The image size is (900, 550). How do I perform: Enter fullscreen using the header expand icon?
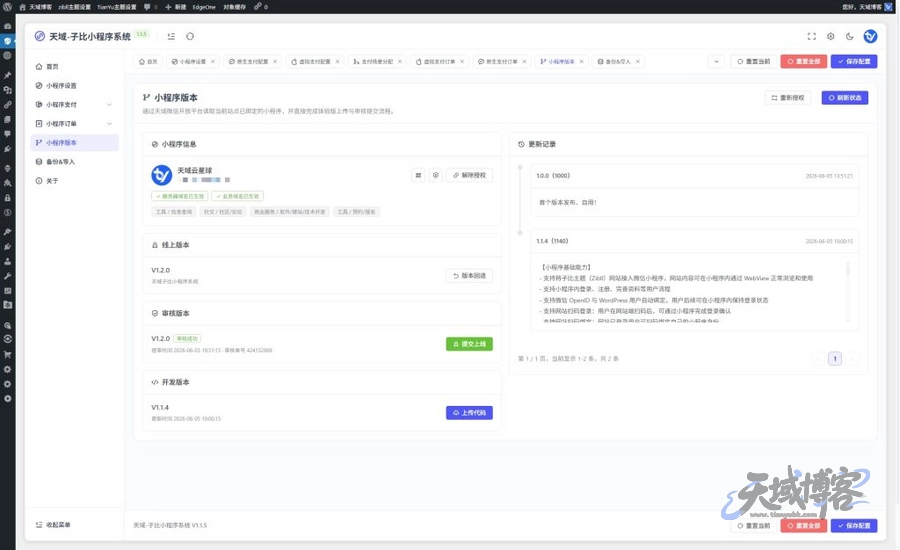click(812, 36)
